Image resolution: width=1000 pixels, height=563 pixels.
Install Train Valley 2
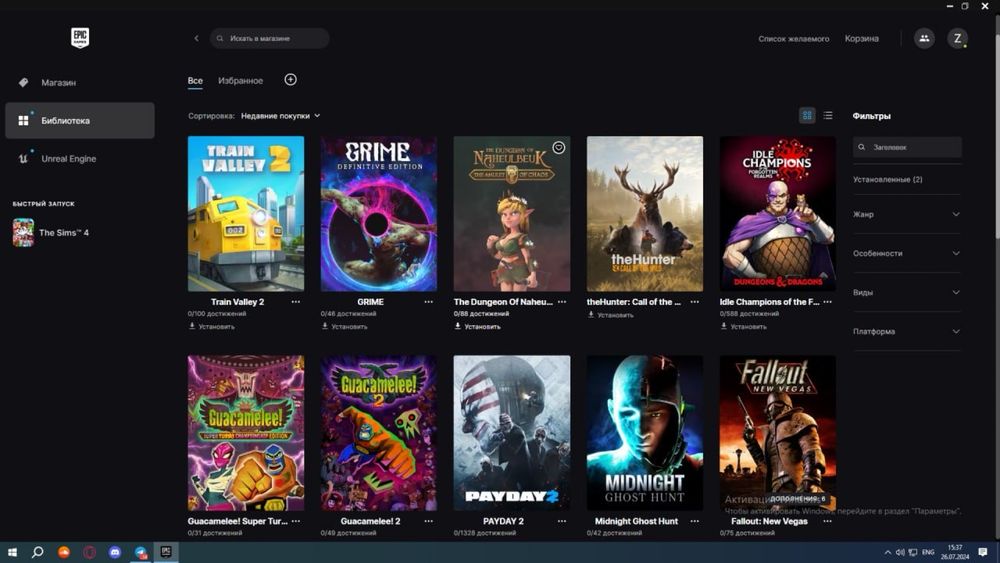coord(211,326)
